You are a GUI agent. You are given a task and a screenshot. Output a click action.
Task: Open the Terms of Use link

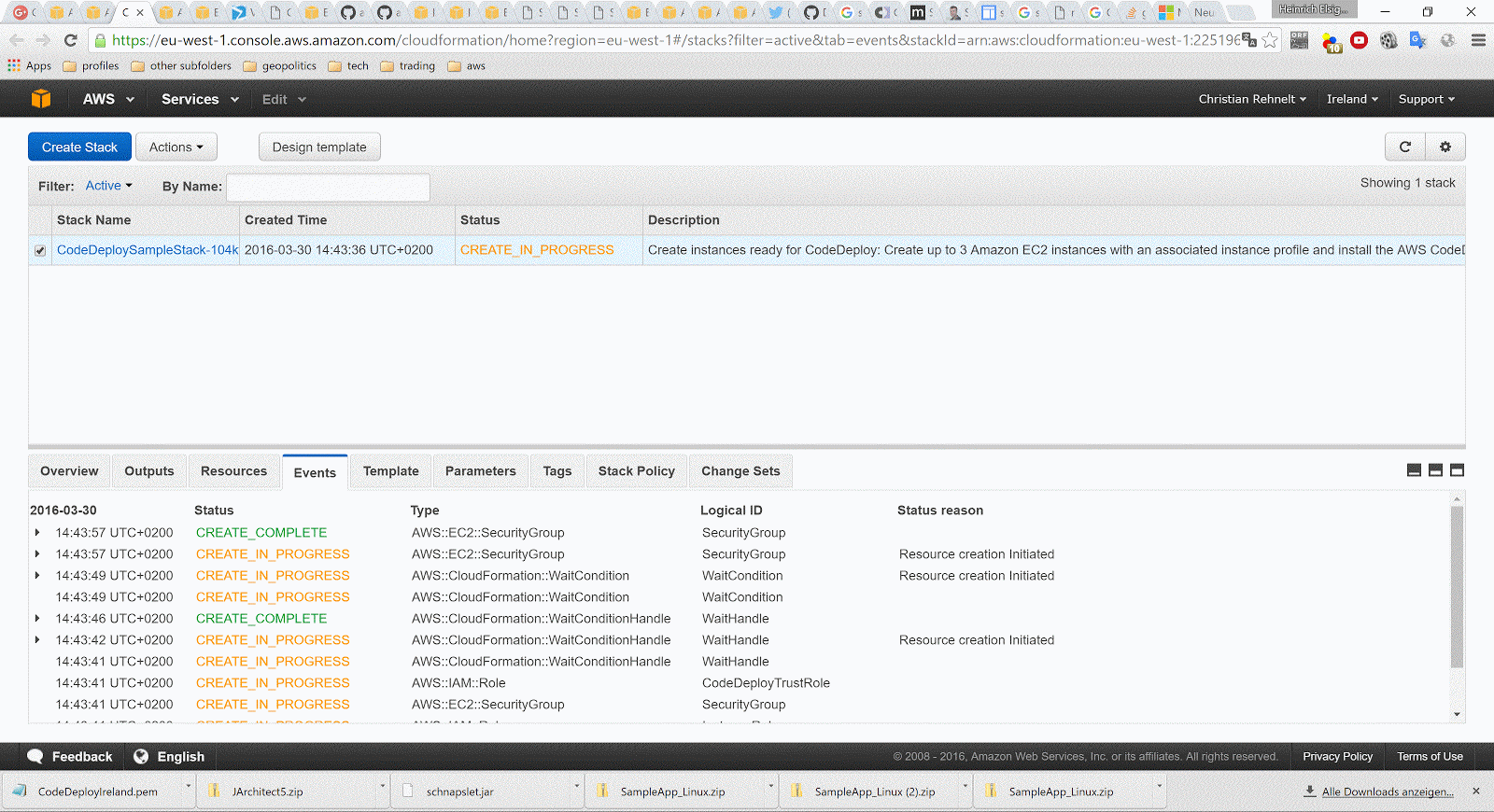pos(1430,756)
